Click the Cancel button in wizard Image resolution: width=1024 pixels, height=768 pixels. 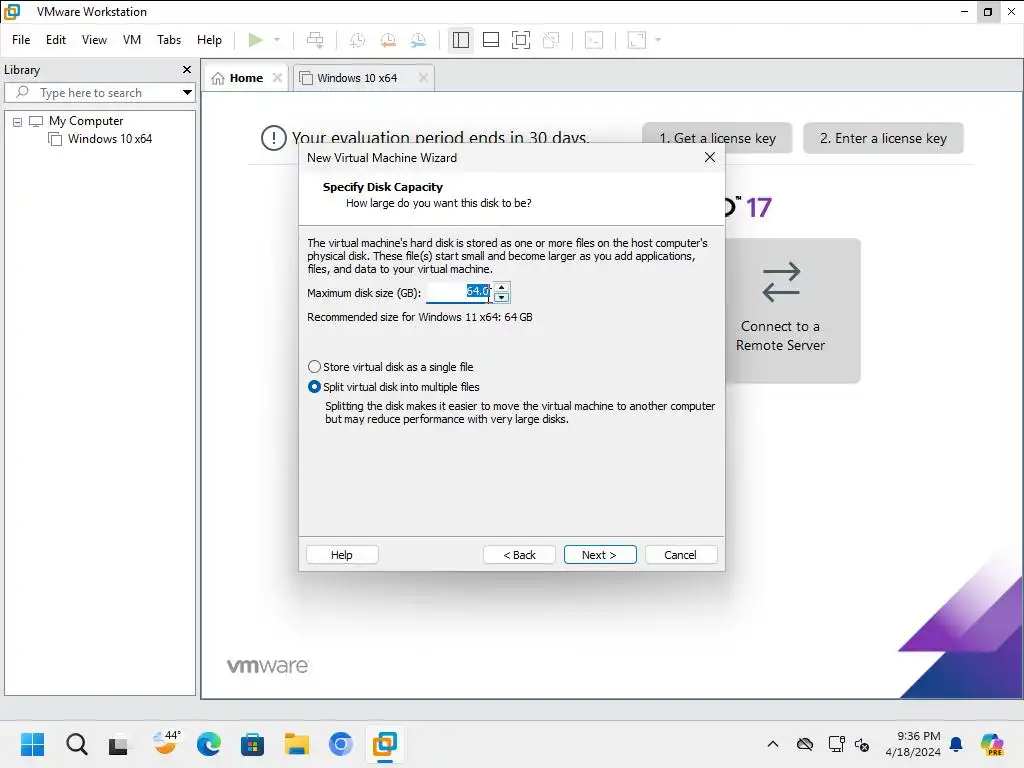pos(680,554)
